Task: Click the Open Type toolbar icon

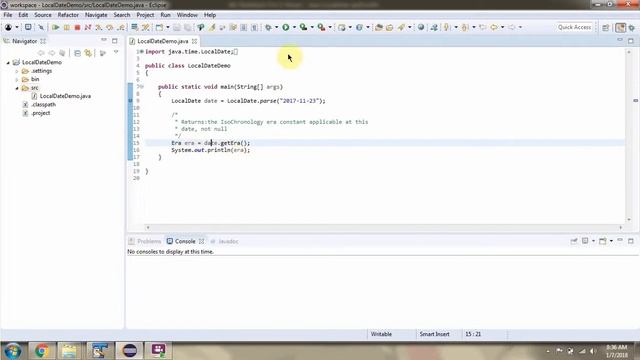Action: click(x=379, y=27)
